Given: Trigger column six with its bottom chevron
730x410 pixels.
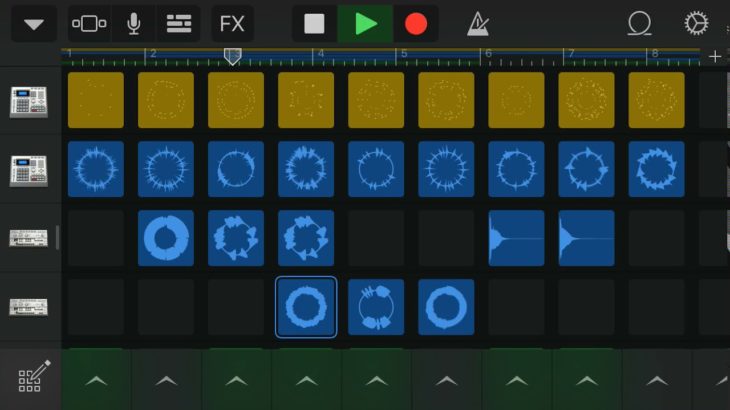Looking at the screenshot, I should click(447, 380).
